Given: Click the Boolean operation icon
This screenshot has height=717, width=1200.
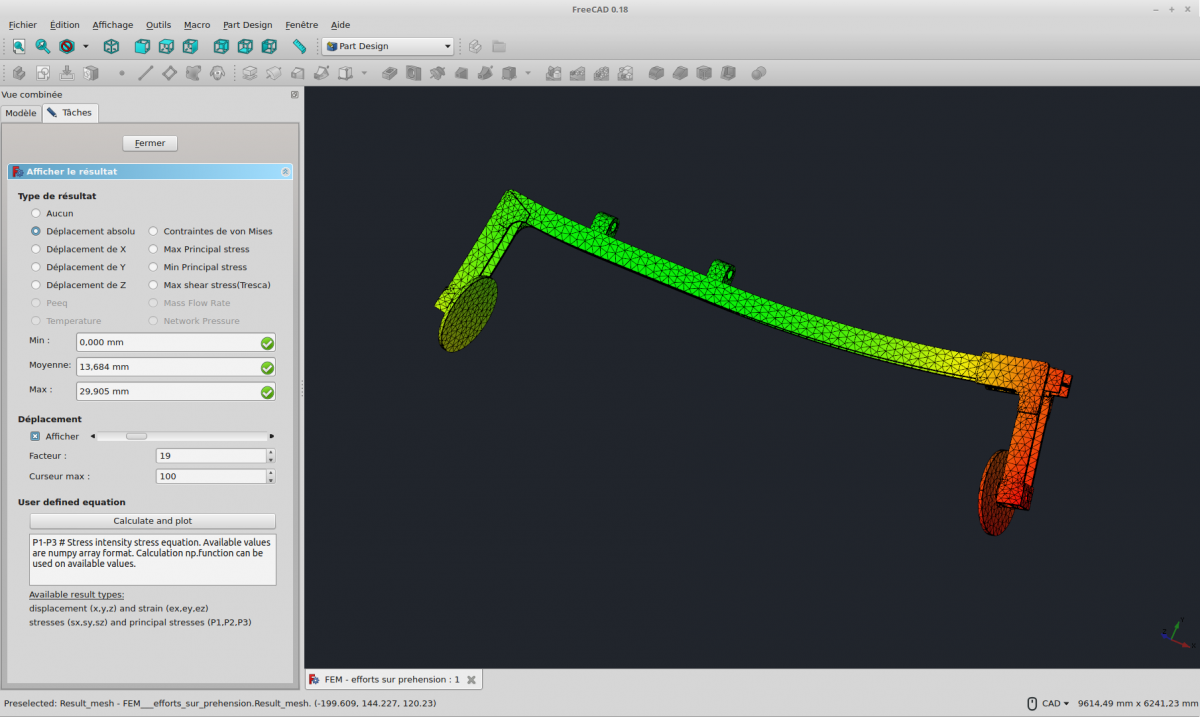Looking at the screenshot, I should tap(759, 73).
